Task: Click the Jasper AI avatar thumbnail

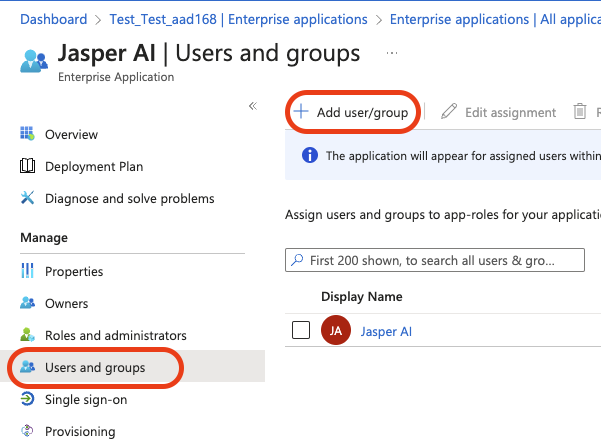Action: pyautogui.click(x=336, y=331)
